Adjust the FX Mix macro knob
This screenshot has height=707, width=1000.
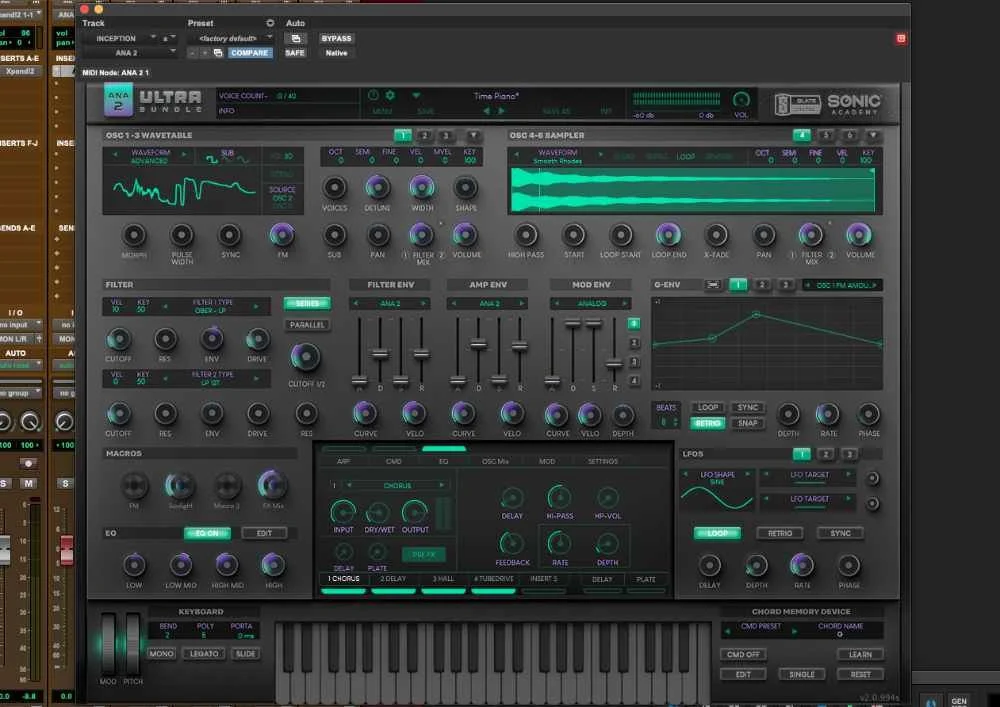pos(272,485)
